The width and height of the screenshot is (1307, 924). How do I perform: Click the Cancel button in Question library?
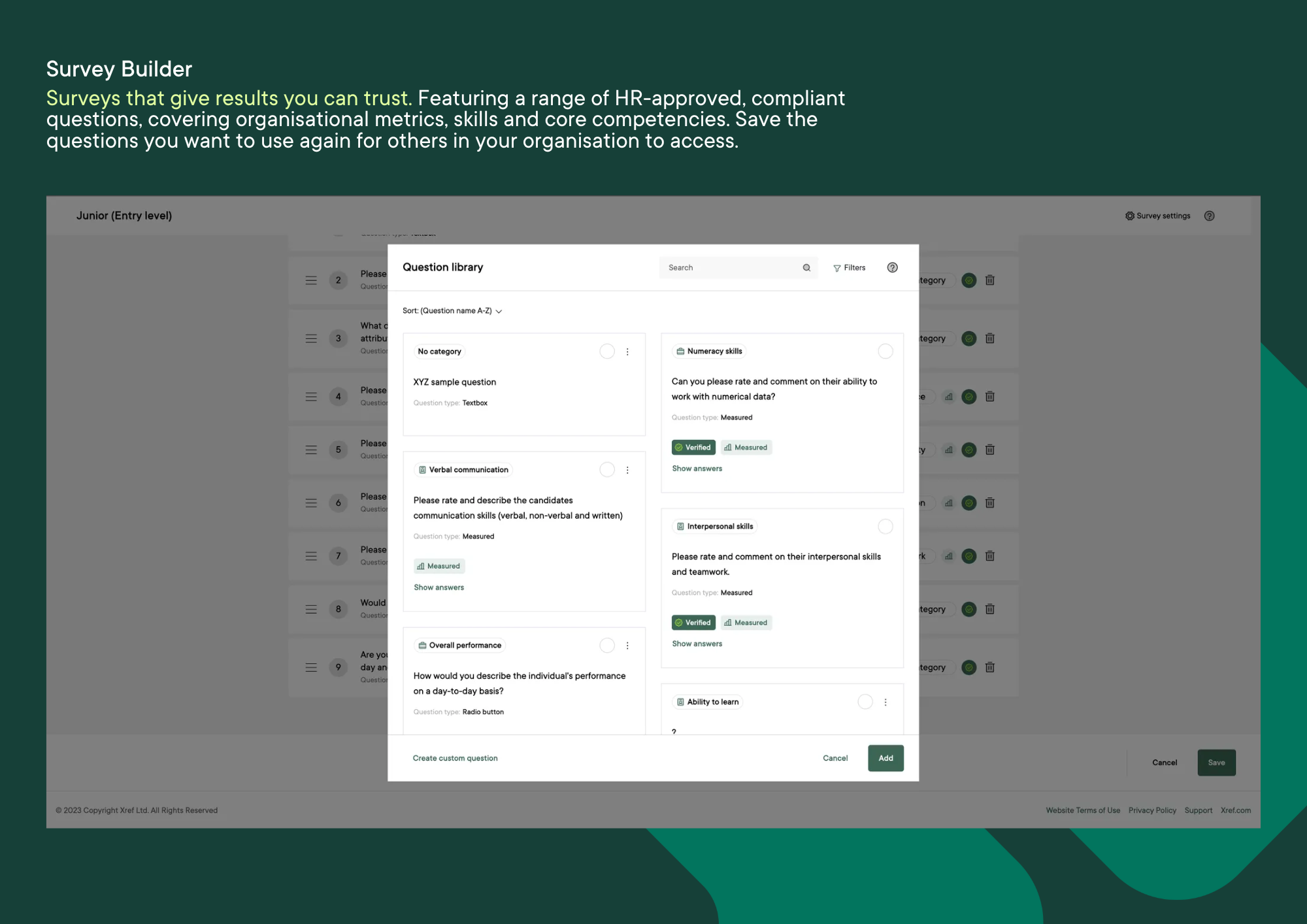tap(834, 758)
